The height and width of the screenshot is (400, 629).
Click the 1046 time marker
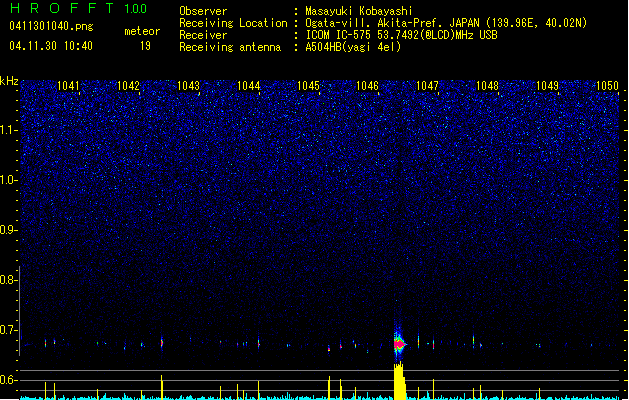[x=367, y=86]
